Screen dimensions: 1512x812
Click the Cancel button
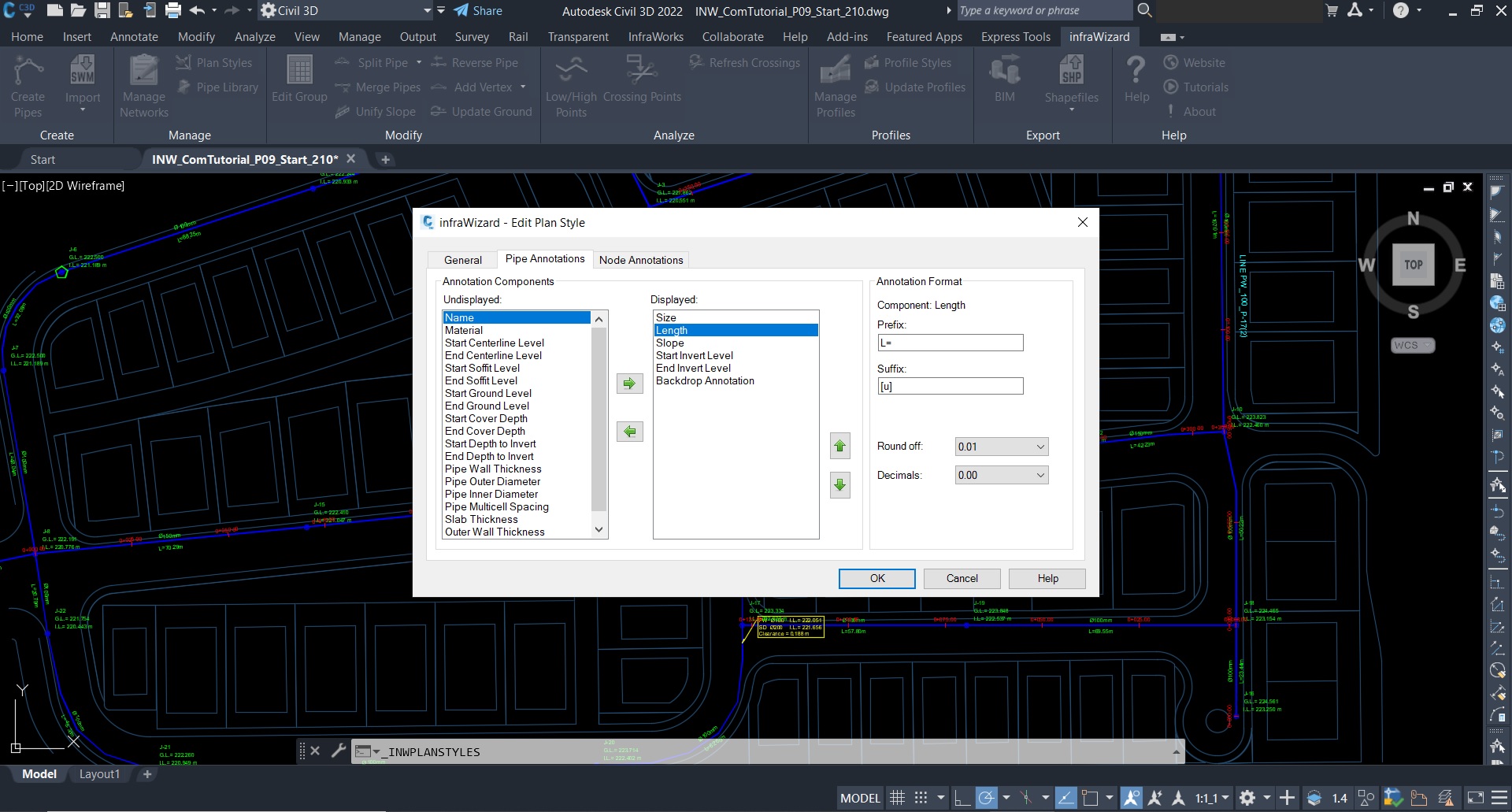pos(962,578)
